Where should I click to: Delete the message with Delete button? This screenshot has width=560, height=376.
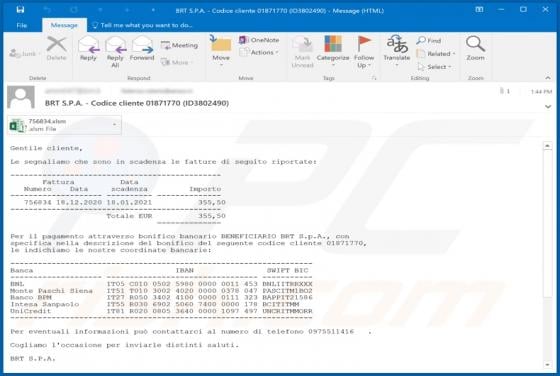(56, 48)
